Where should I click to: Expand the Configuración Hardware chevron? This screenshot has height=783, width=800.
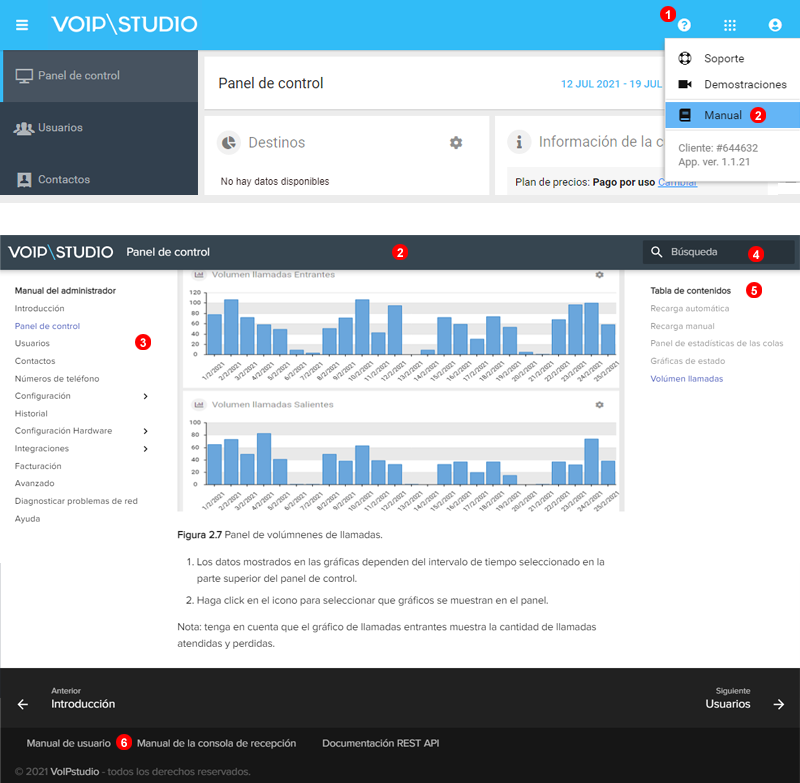(145, 431)
